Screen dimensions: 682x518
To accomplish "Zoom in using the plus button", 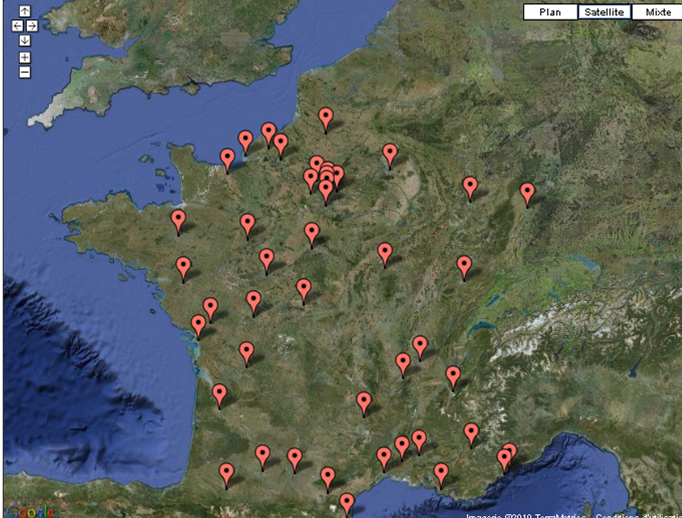I will point(25,57).
